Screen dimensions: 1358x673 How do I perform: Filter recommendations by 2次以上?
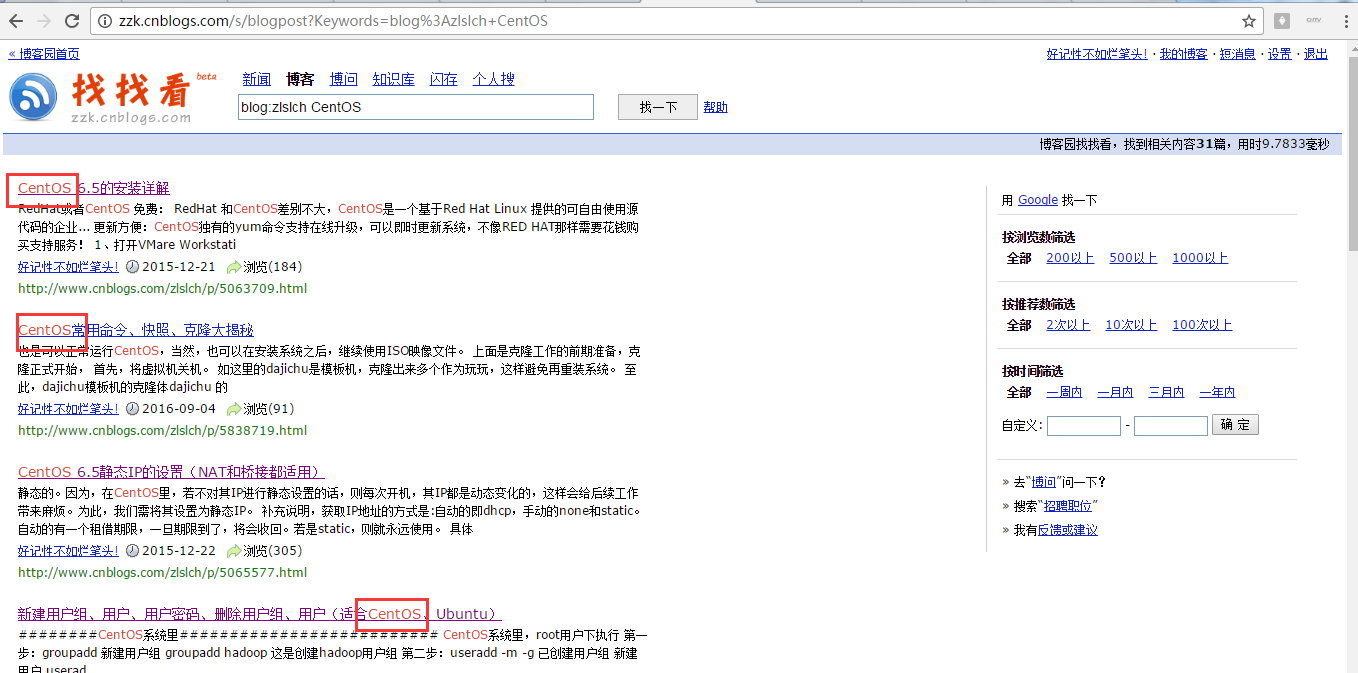tap(1068, 325)
